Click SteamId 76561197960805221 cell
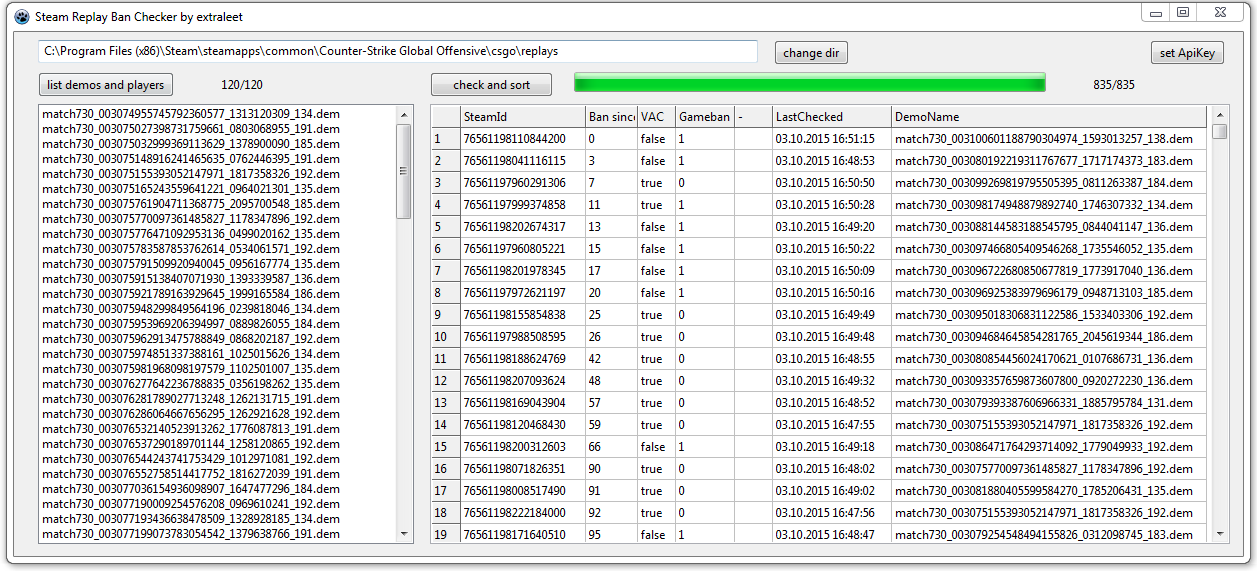The image size is (1257, 571). coord(523,249)
